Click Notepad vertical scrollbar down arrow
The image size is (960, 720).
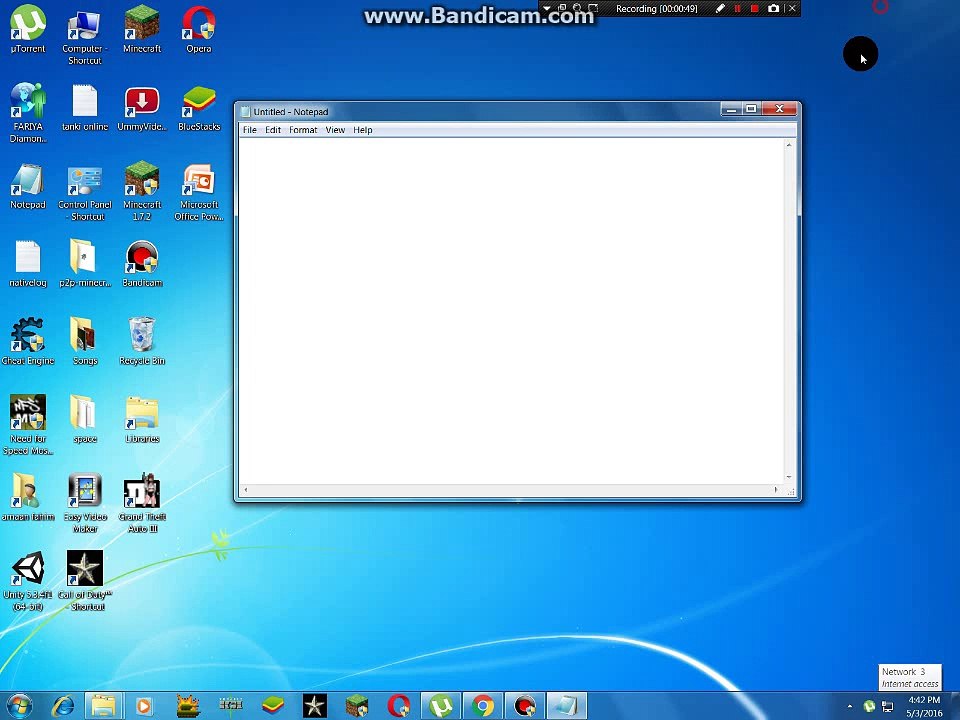click(x=789, y=477)
